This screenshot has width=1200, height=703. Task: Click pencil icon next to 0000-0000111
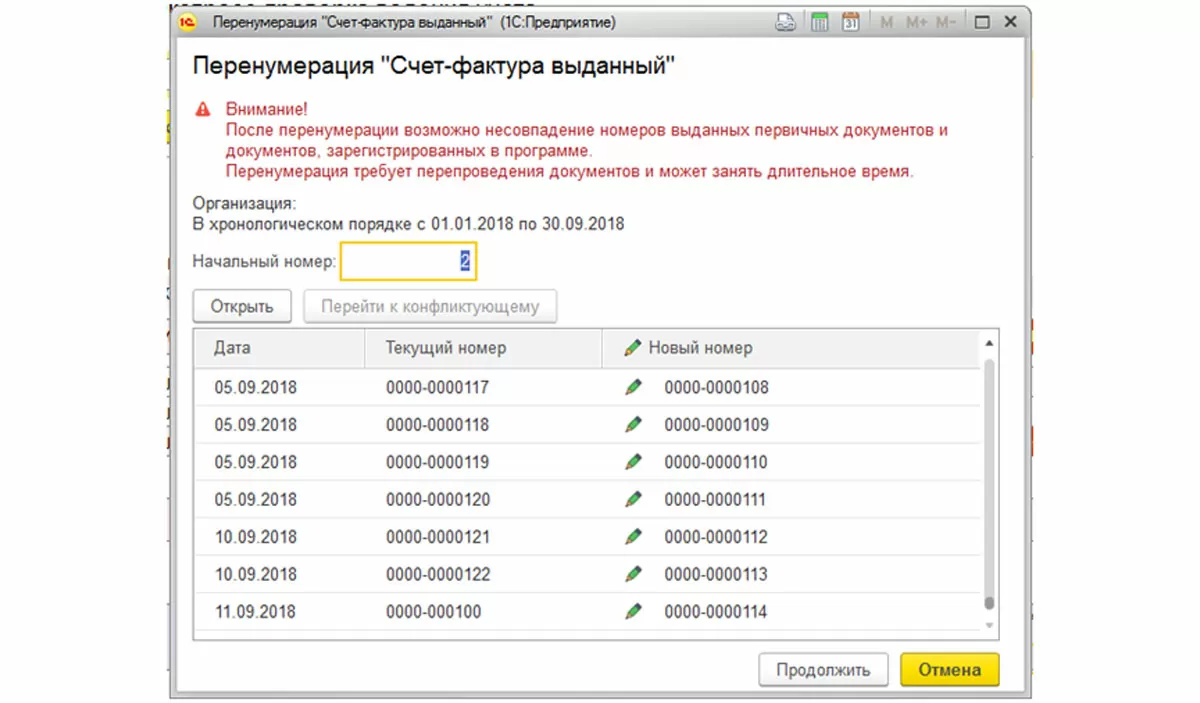point(632,499)
